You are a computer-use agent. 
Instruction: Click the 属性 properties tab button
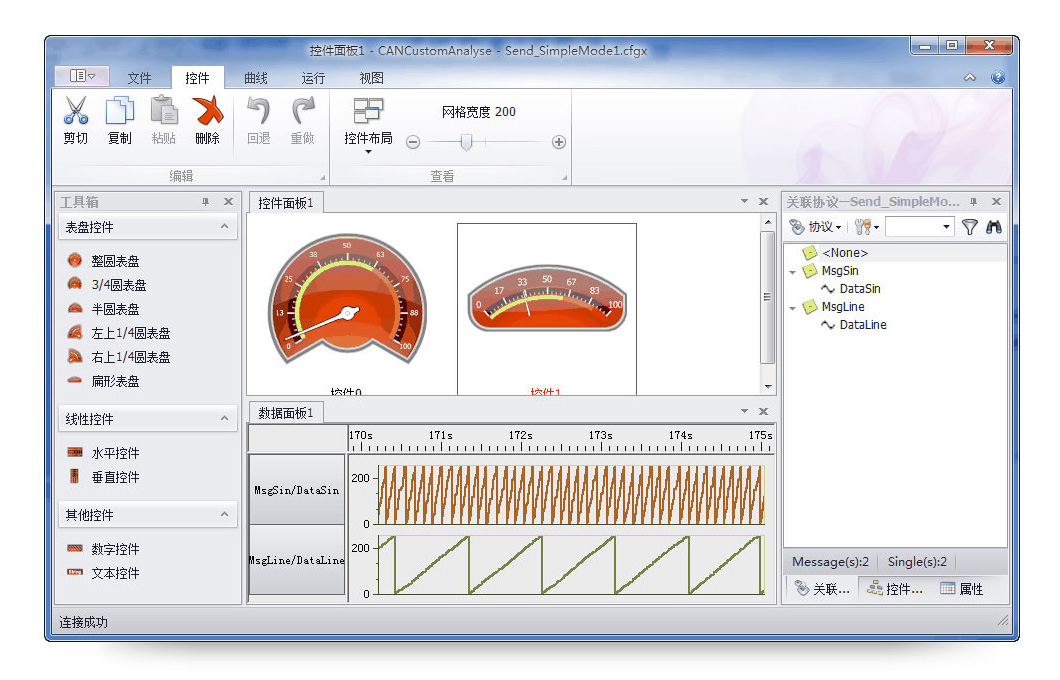pos(961,589)
